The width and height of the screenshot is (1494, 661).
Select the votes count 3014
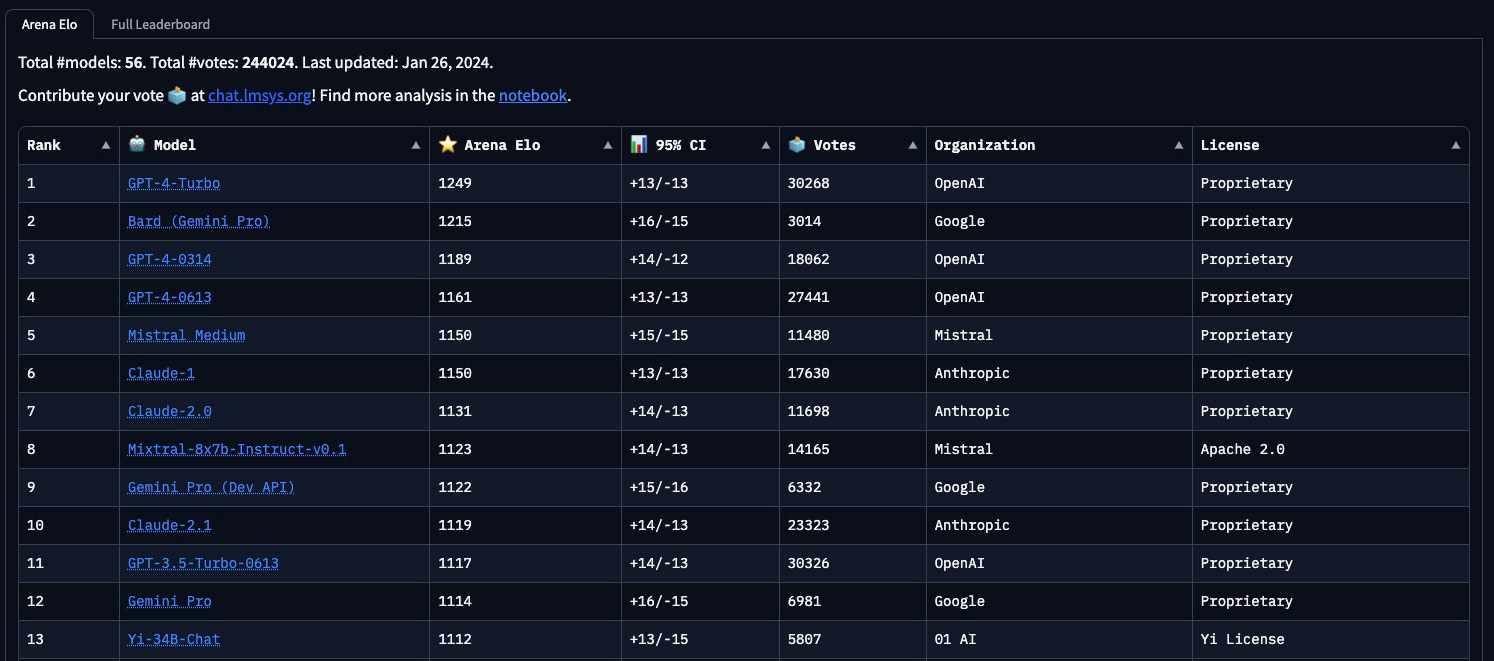point(805,221)
